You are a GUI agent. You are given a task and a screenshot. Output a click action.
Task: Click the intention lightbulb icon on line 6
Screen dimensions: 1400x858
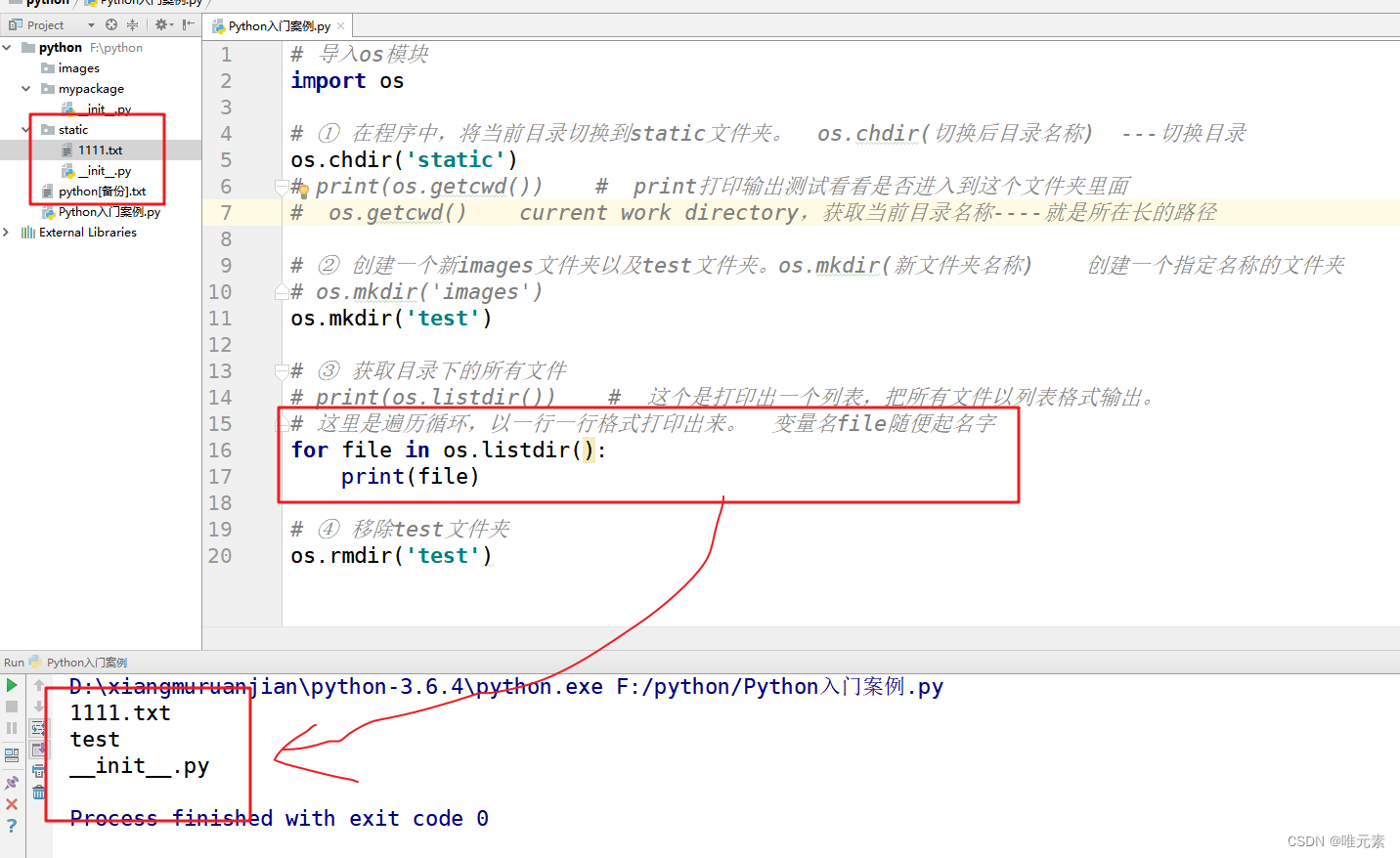[303, 192]
